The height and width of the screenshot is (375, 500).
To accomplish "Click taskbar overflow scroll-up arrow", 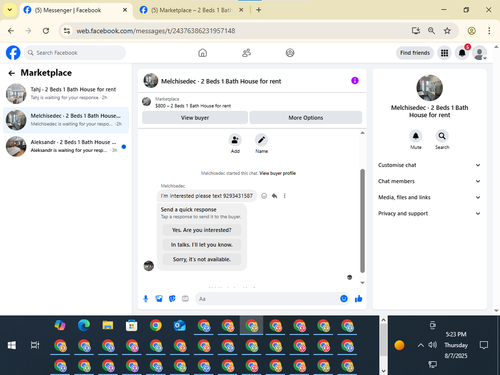I will pos(383,320).
